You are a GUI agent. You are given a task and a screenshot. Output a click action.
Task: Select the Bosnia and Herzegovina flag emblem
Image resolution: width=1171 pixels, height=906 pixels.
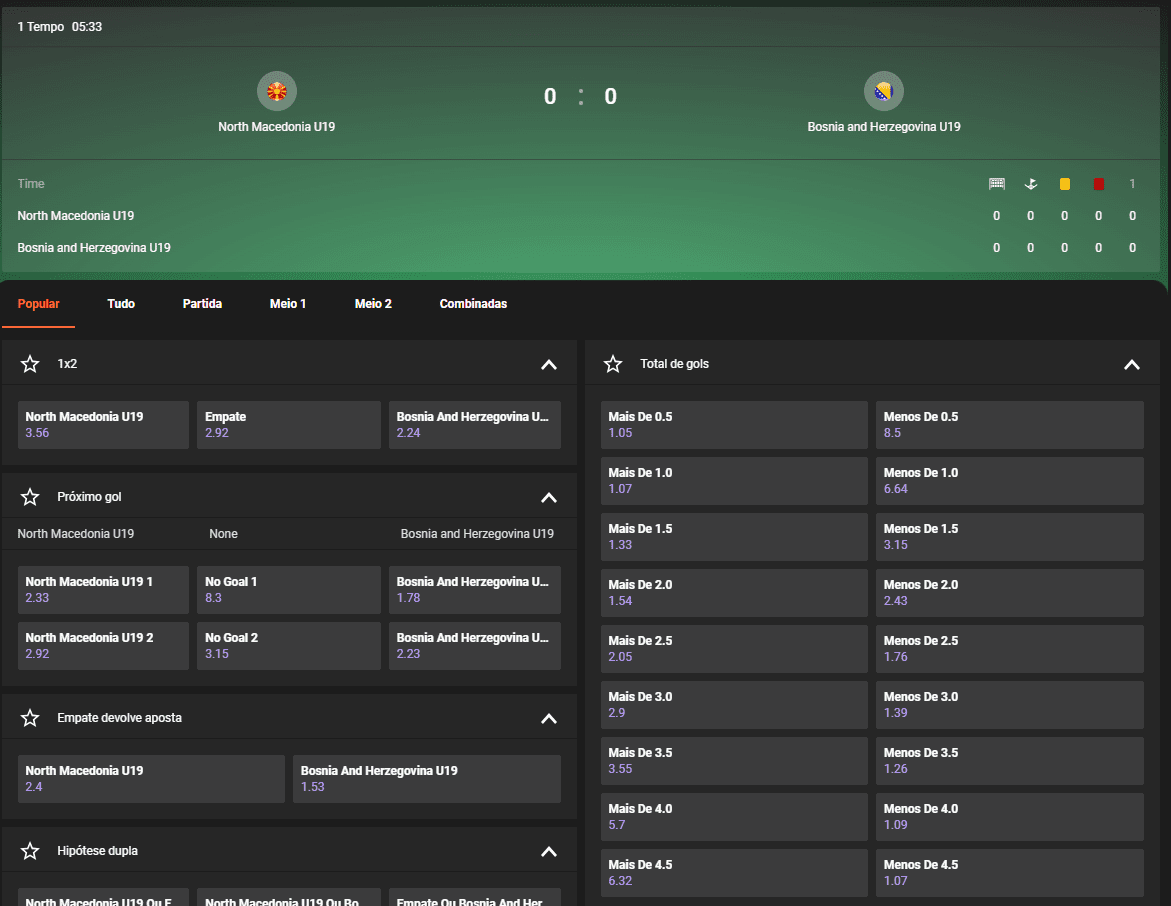(x=883, y=91)
